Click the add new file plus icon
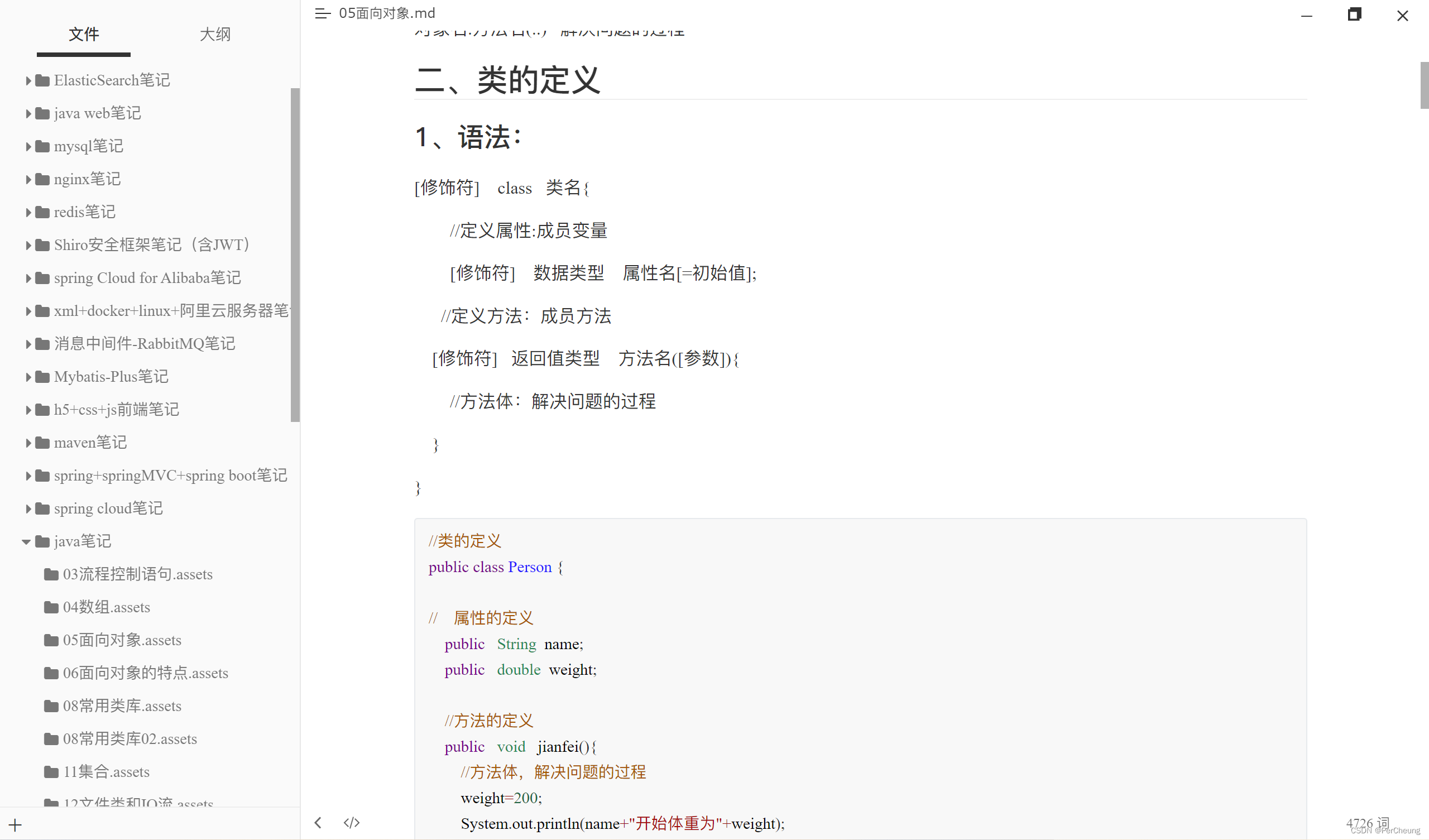 [15, 825]
